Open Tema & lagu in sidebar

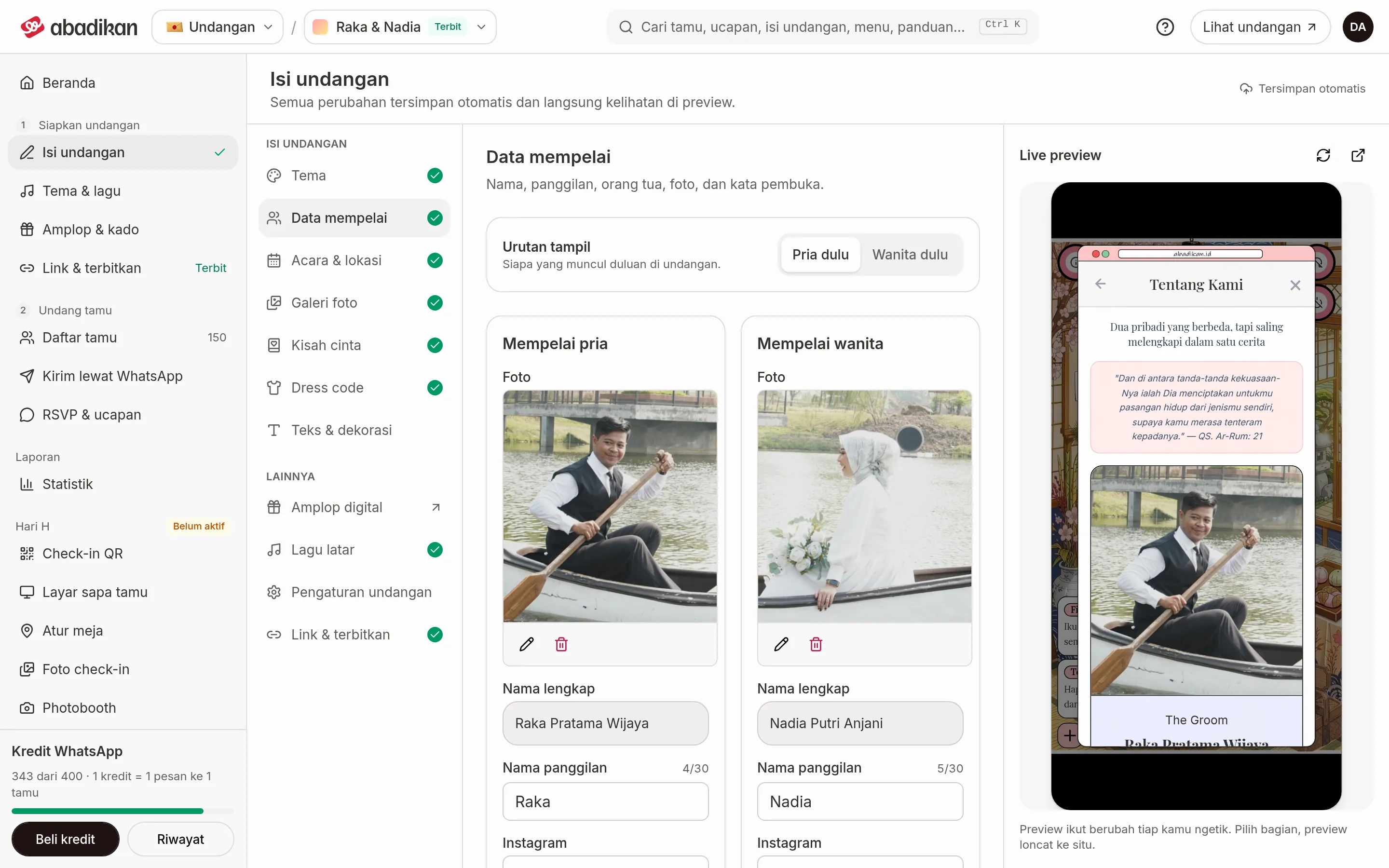tap(123, 190)
